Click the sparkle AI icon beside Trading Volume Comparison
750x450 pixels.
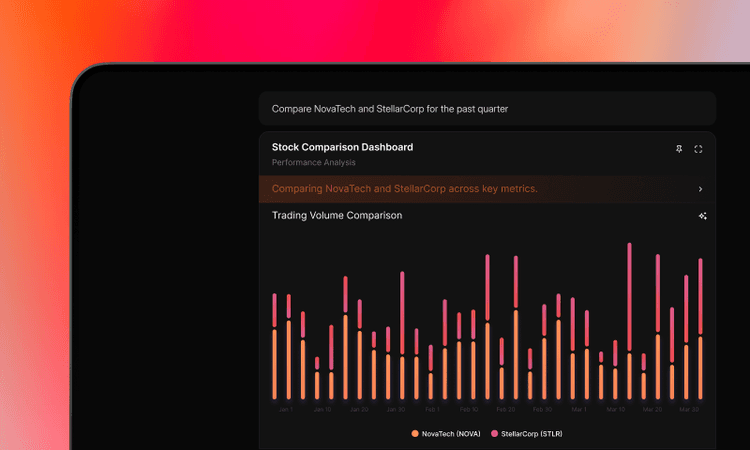(x=702, y=216)
